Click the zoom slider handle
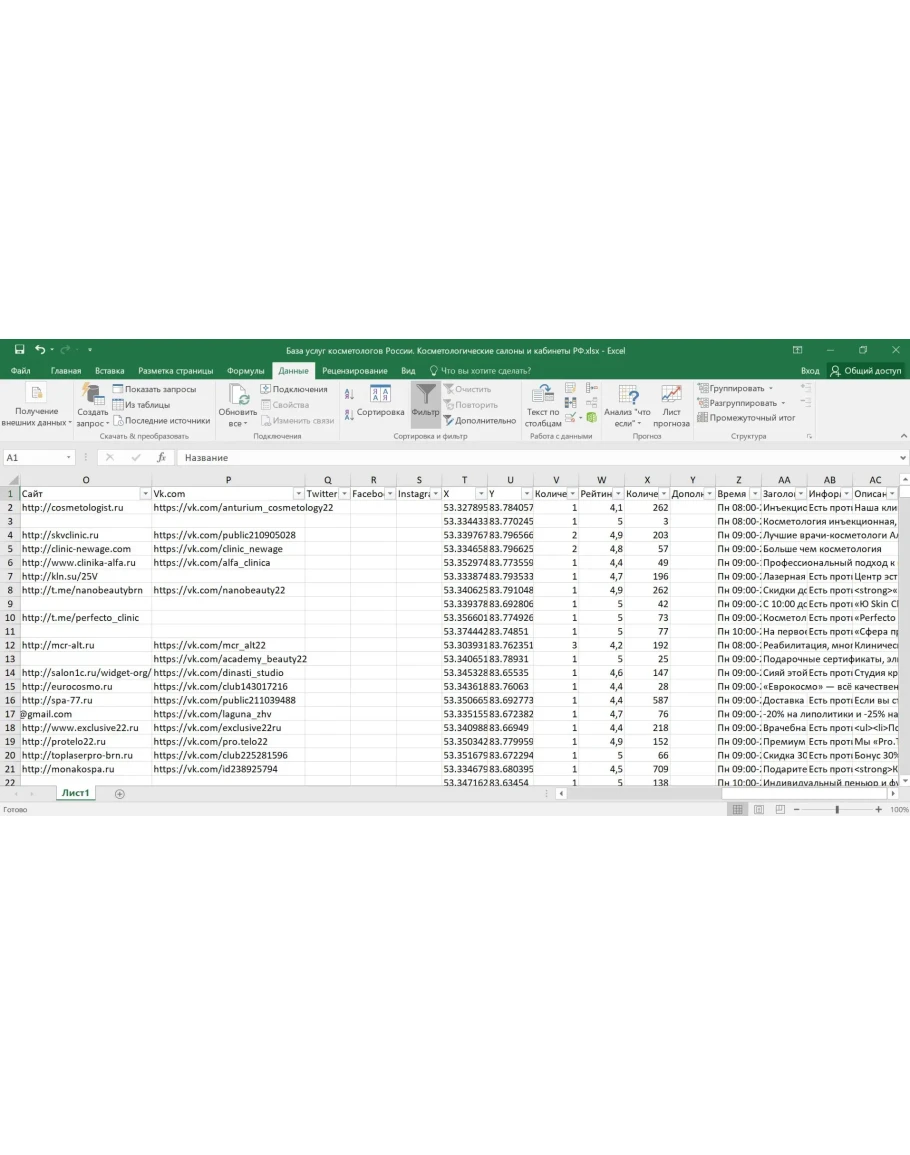 pyautogui.click(x=837, y=810)
